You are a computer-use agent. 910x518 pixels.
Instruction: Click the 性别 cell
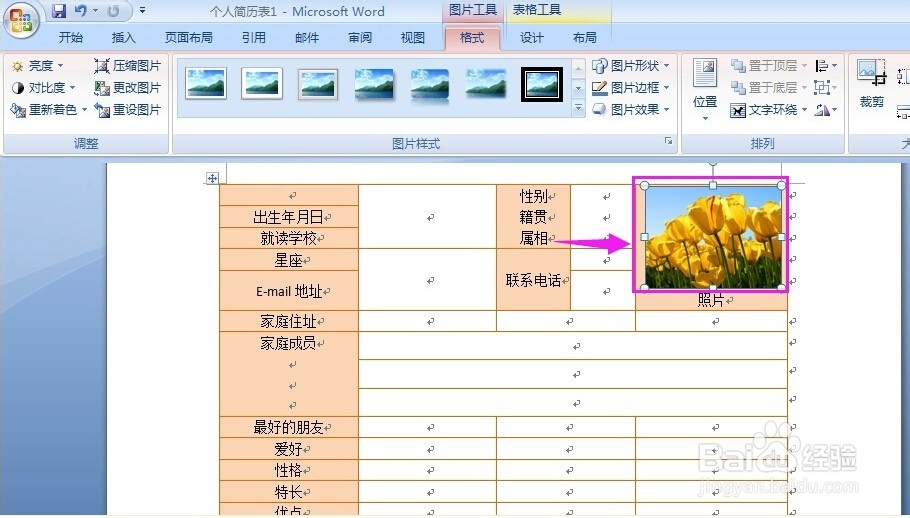(x=534, y=196)
